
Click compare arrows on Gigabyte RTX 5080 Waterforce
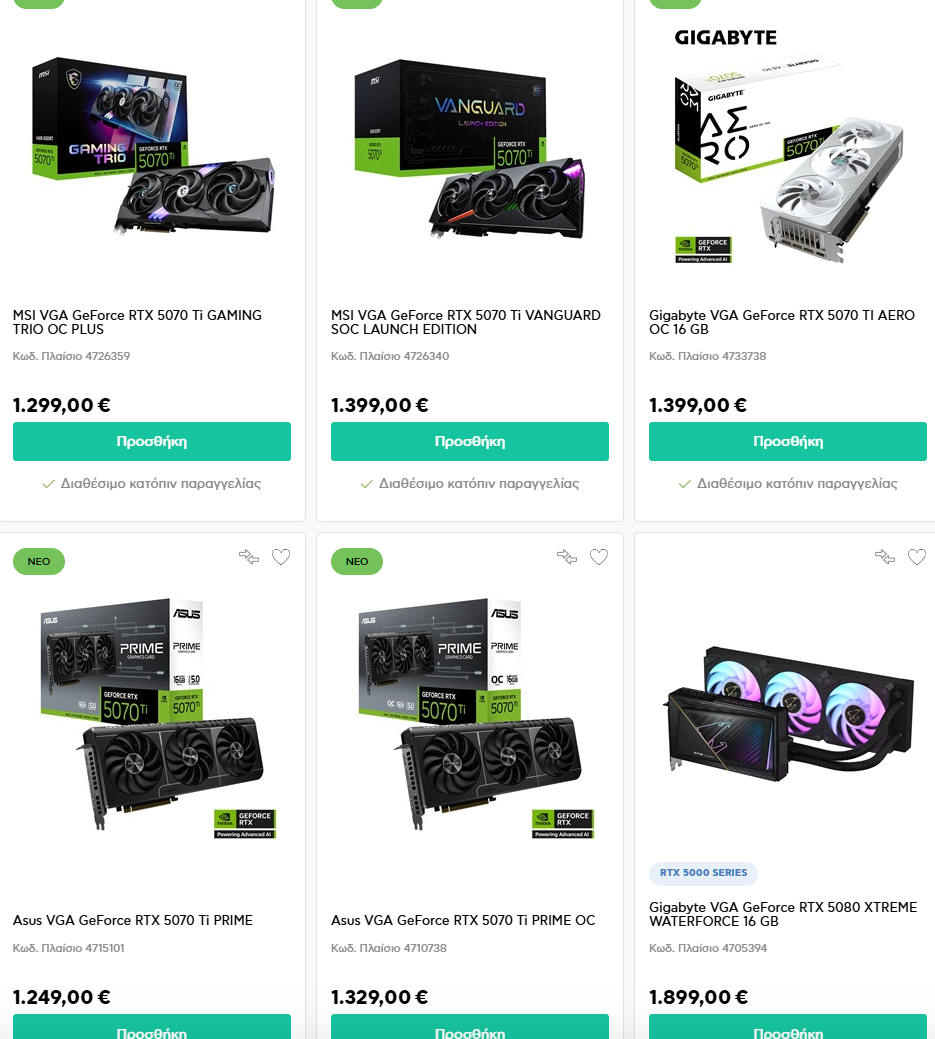point(885,557)
